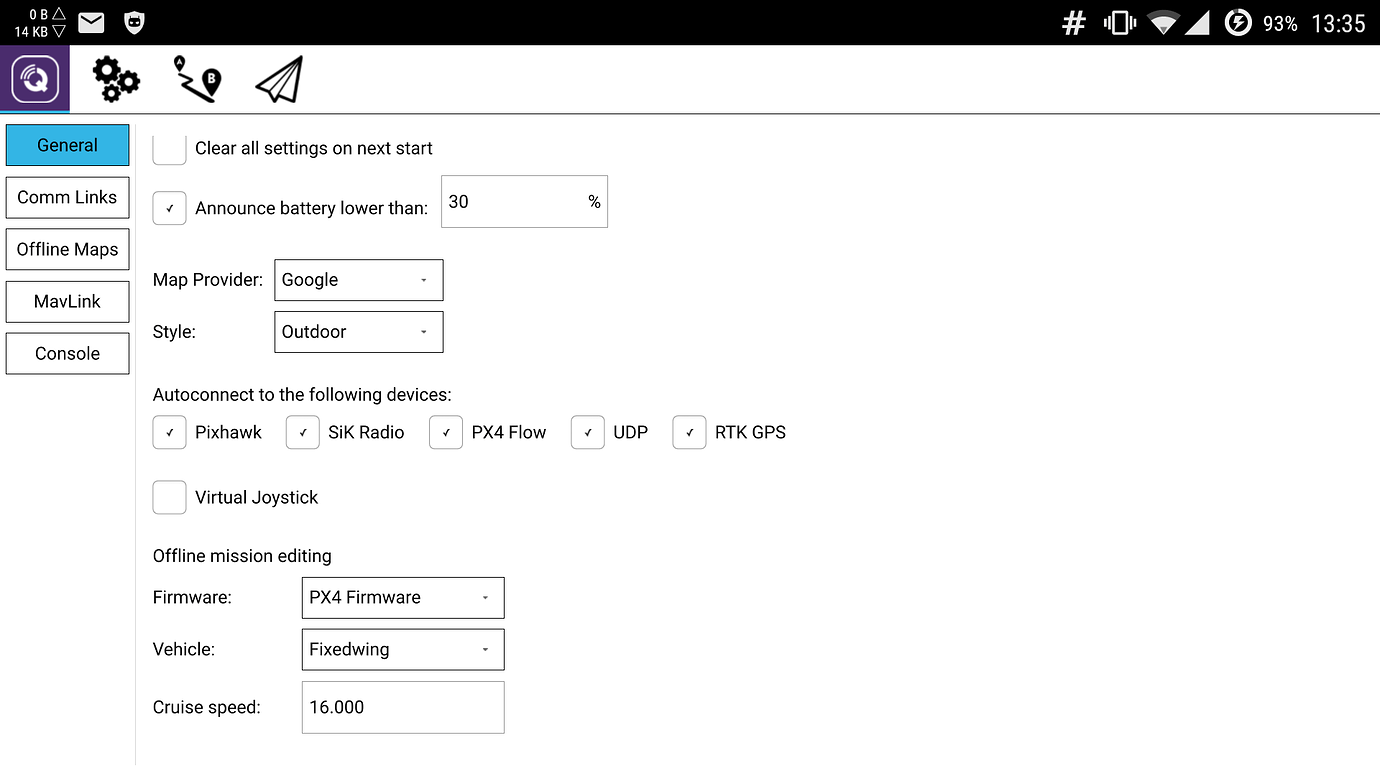Screen dimensions: 1380x776
Task: Toggle the Virtual Joystick checkbox
Action: (x=169, y=497)
